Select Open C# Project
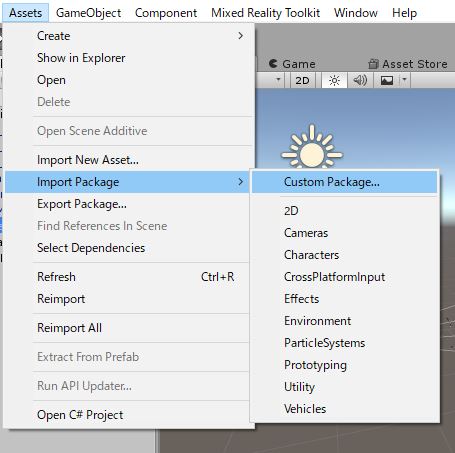 point(127,415)
